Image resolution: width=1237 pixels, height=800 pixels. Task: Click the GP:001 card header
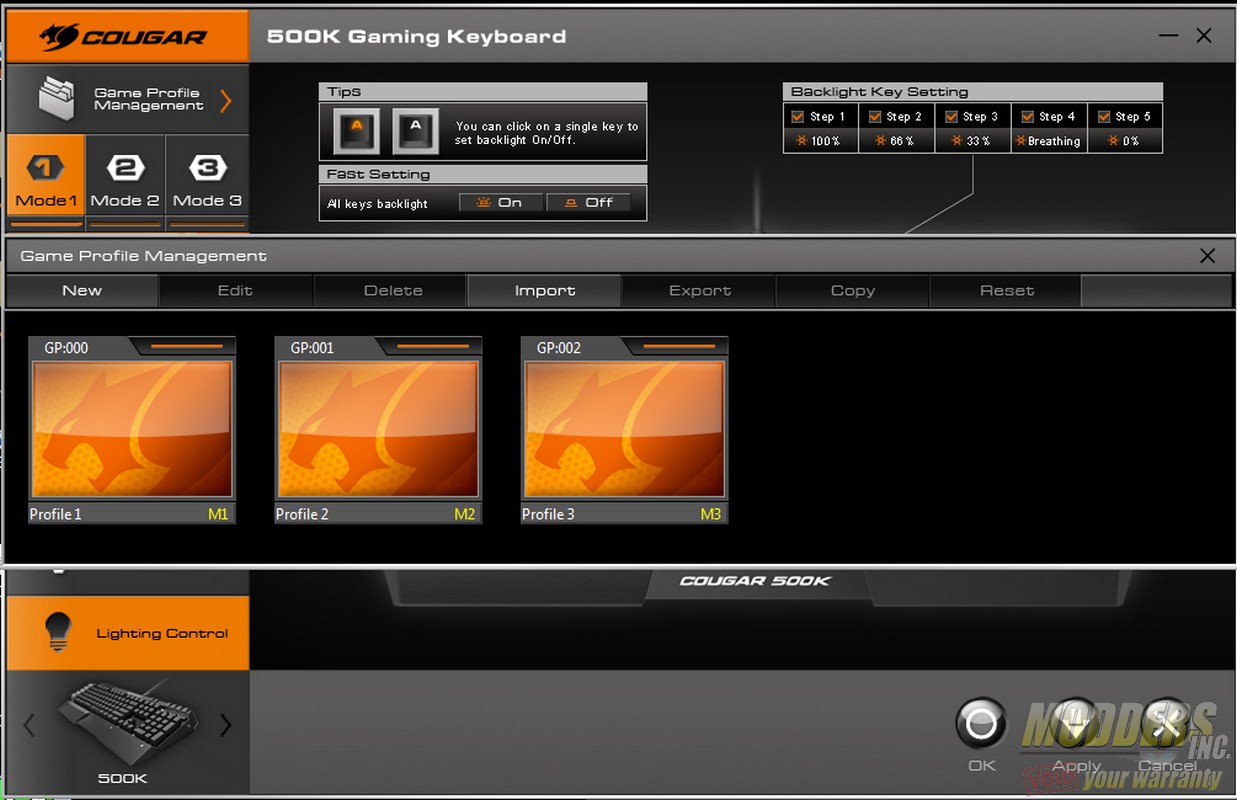(x=378, y=348)
